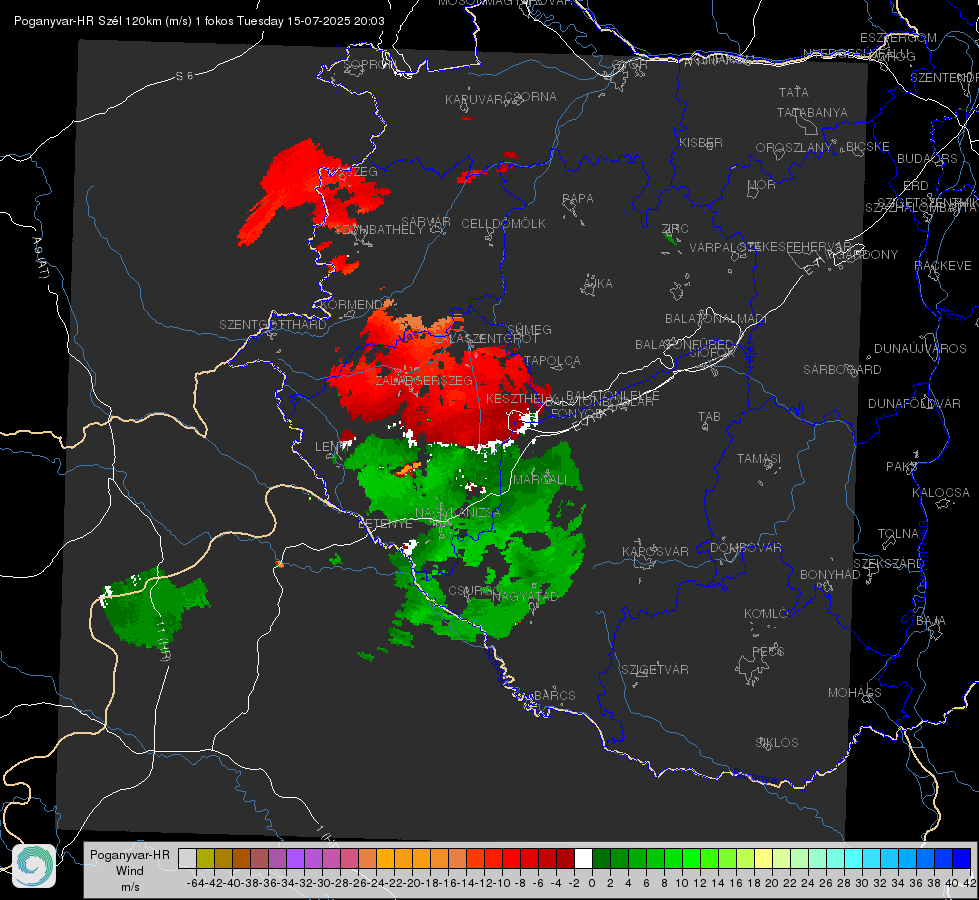
Task: Select the white legend swatch between -2 and 0
Action: 583,858
